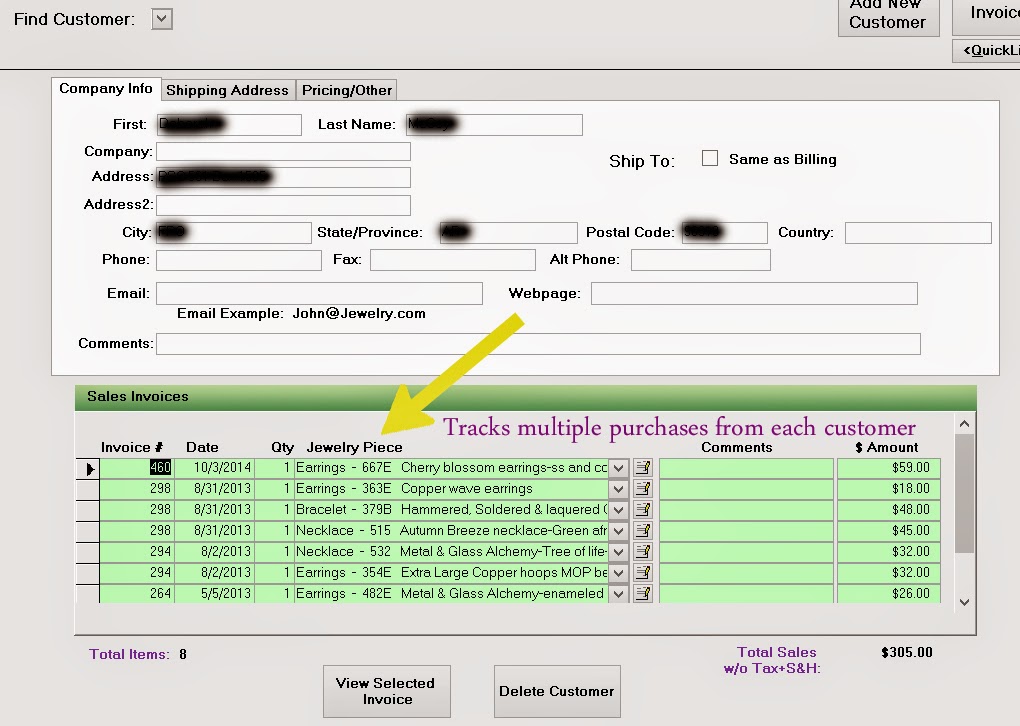
Task: Select invoice number 264 cell
Action: point(137,593)
